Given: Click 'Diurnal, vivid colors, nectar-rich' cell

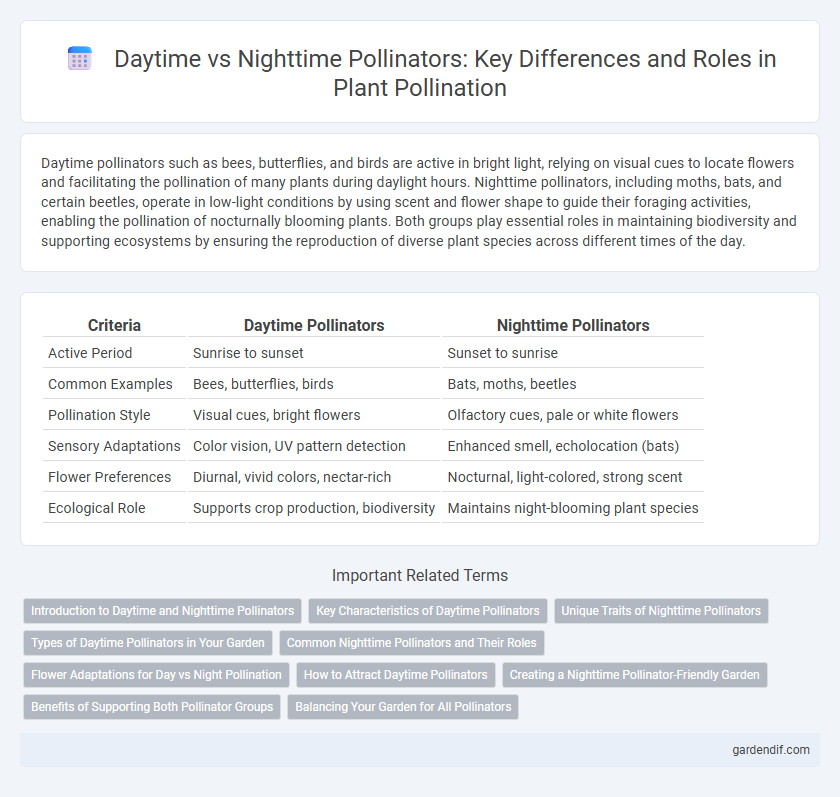Looking at the screenshot, I should (314, 477).
